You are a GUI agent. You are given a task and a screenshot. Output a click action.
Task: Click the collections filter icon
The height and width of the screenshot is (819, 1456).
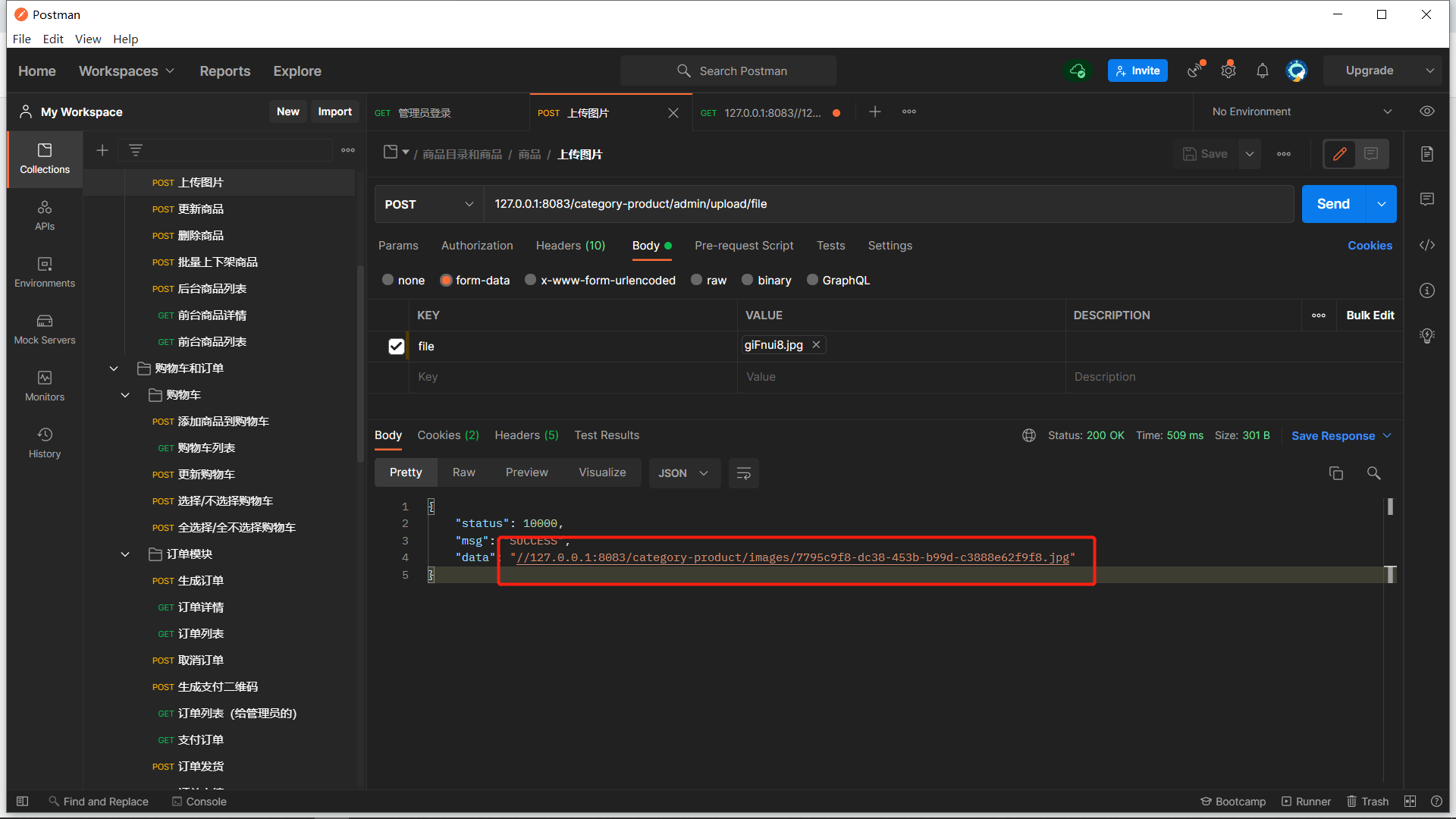[136, 150]
